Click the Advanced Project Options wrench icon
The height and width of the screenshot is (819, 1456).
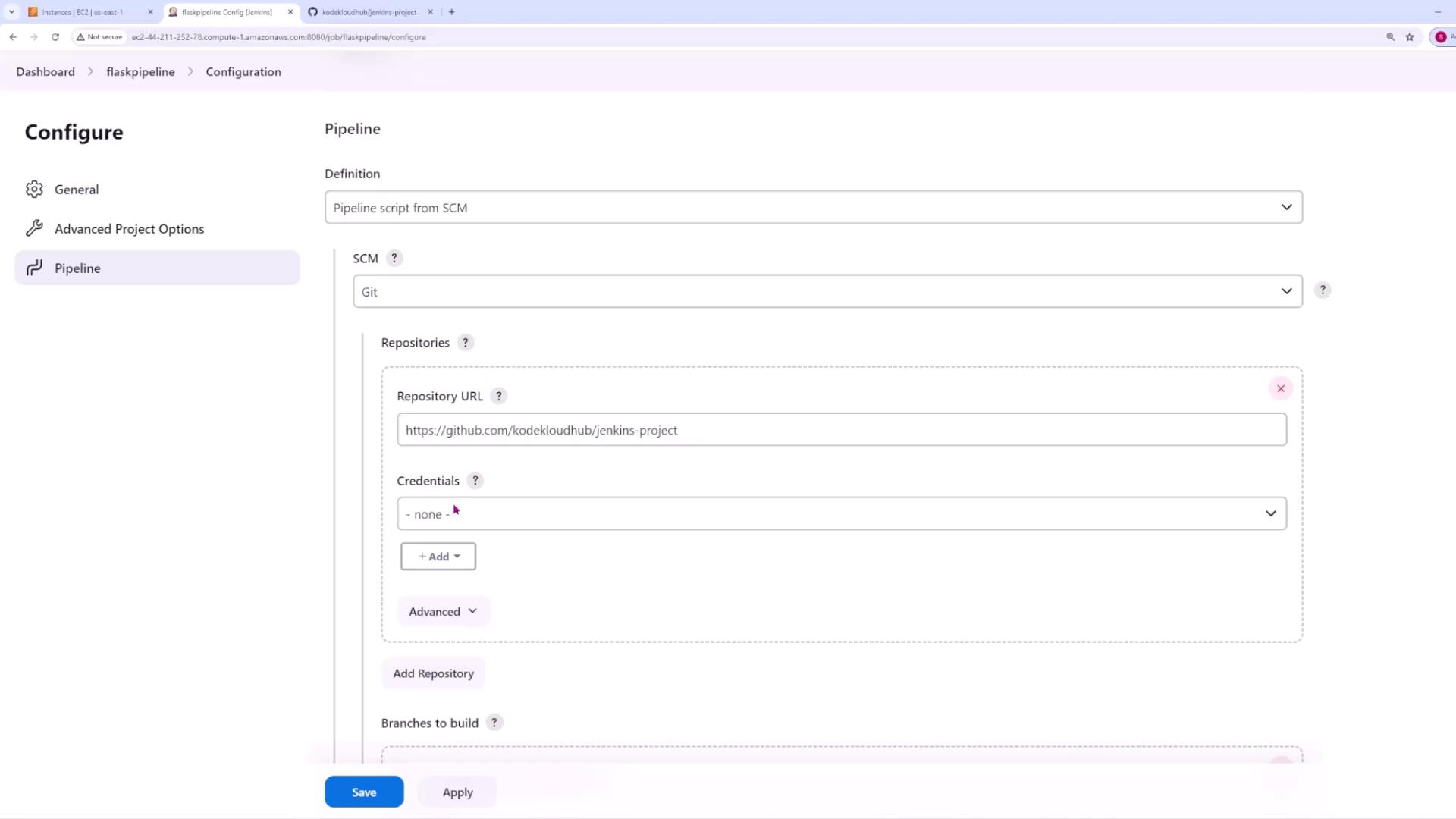(x=34, y=228)
